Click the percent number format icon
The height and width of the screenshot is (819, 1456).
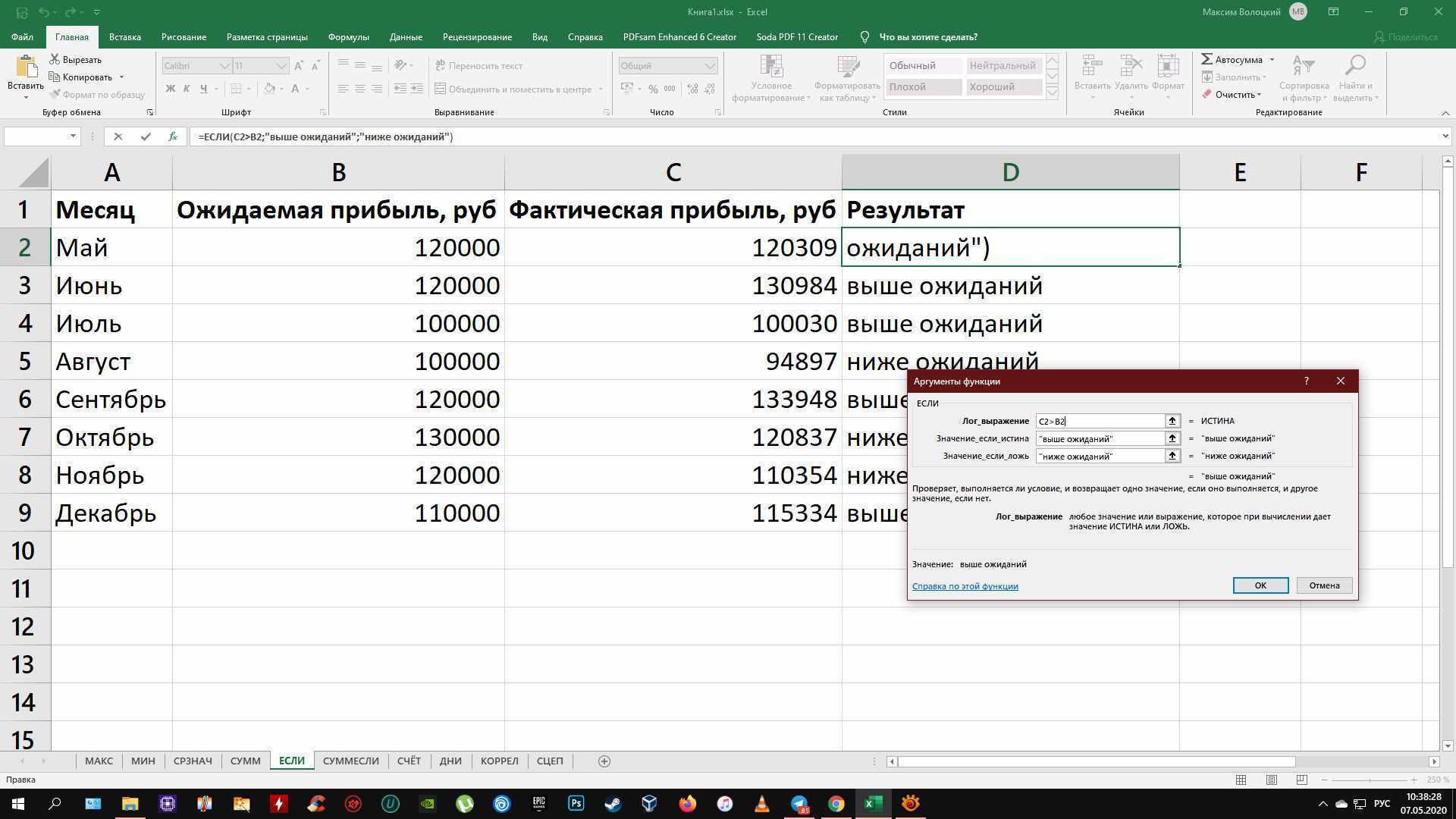tap(654, 89)
